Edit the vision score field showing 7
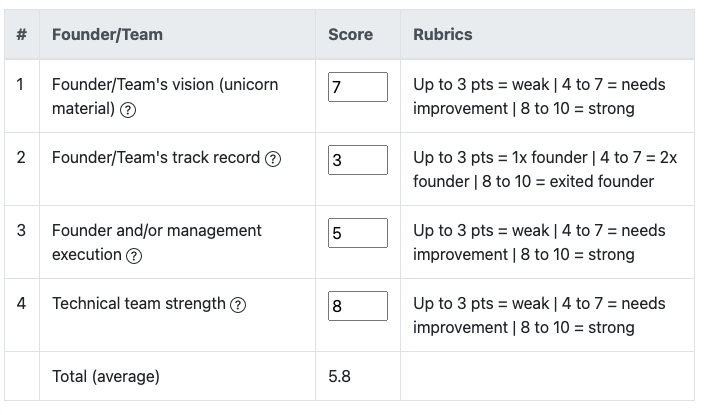The width and height of the screenshot is (705, 415). pyautogui.click(x=358, y=87)
